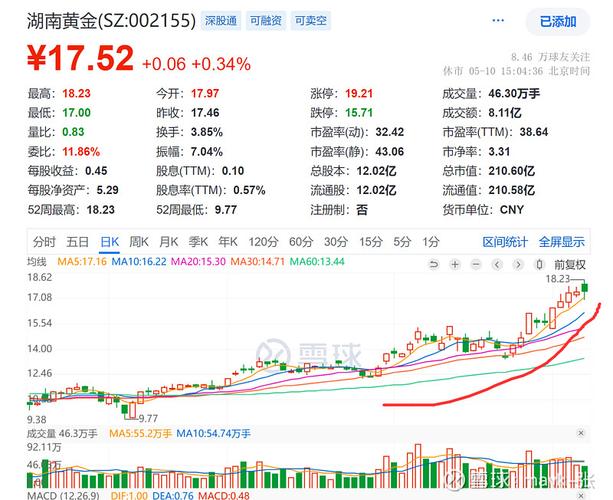The height and width of the screenshot is (500, 613).
Task: Select the 30分 chart tab
Action: (x=336, y=242)
